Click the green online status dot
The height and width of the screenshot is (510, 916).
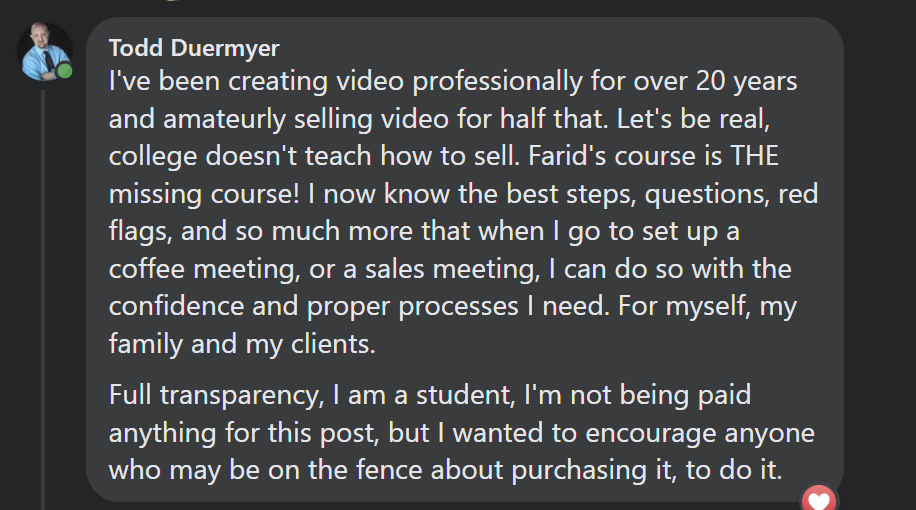[x=65, y=71]
